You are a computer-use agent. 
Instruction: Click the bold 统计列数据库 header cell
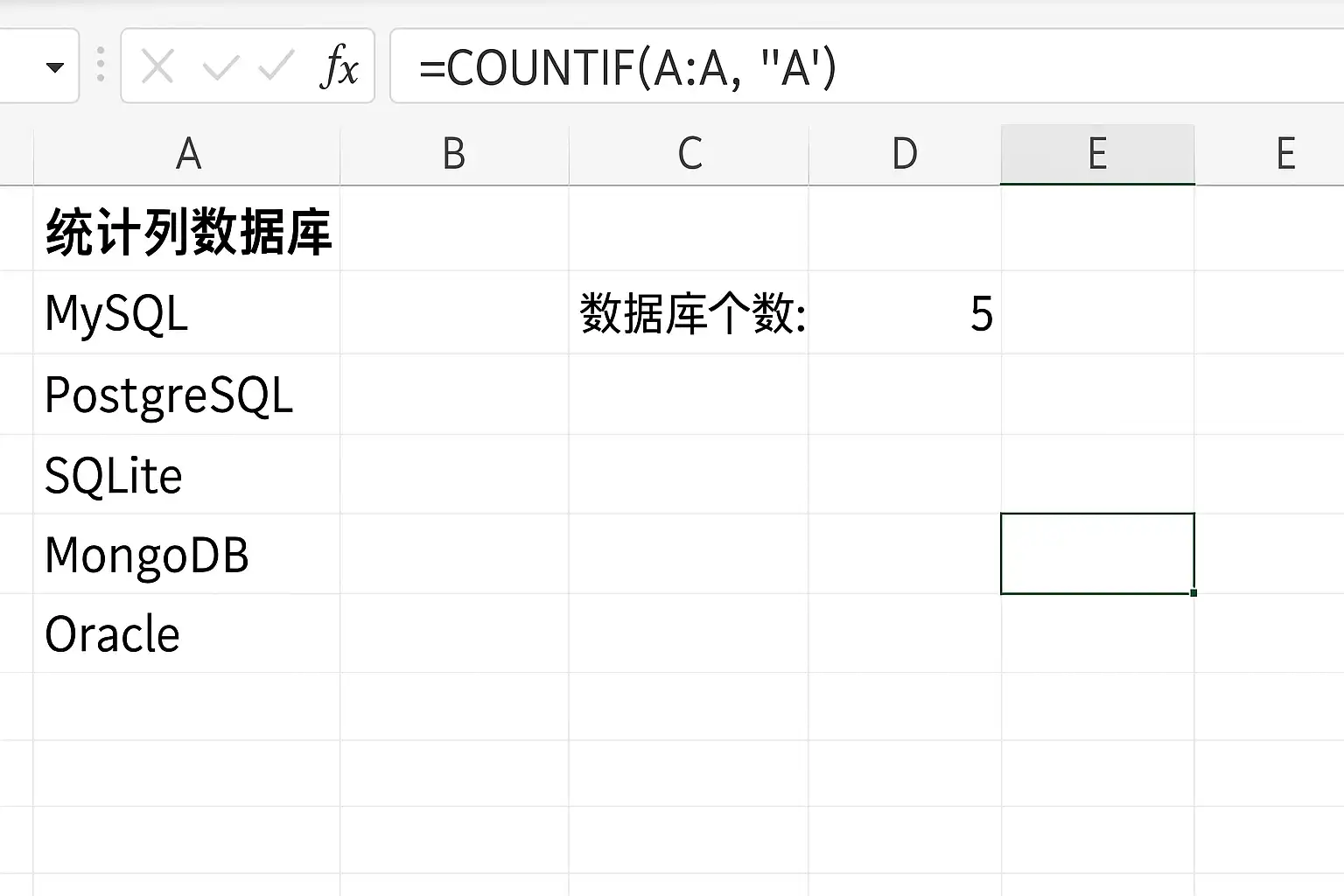pyautogui.click(x=187, y=229)
